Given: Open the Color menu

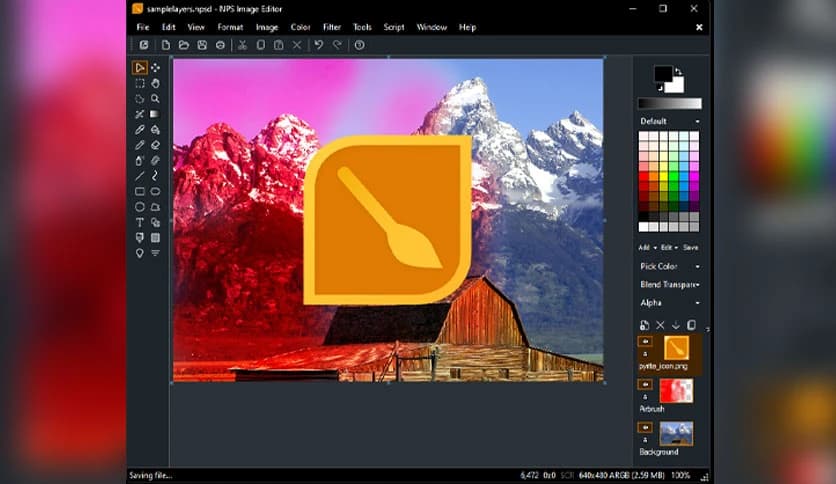Looking at the screenshot, I should (300, 27).
